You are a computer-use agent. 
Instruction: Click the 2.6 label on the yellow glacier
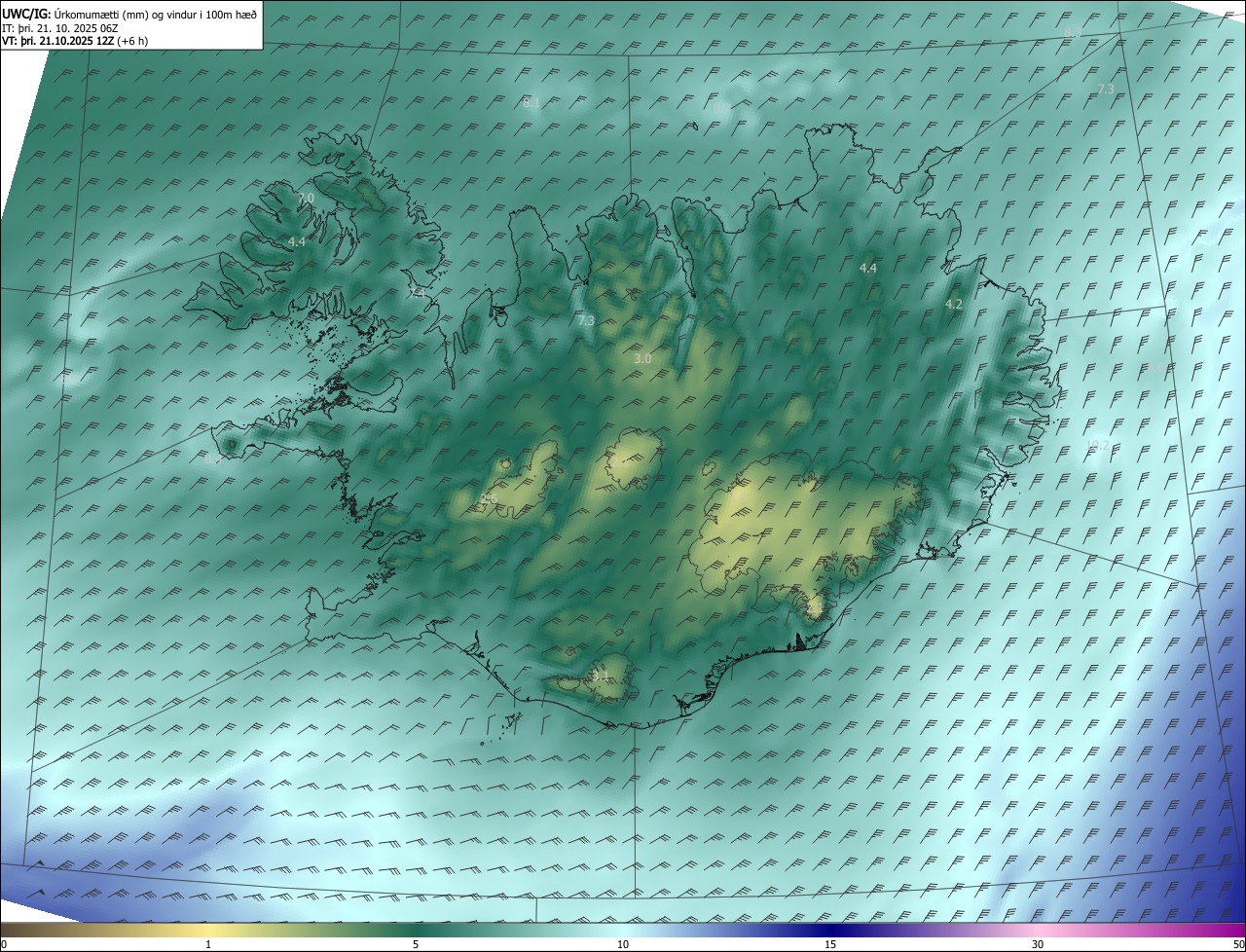pyautogui.click(x=489, y=498)
